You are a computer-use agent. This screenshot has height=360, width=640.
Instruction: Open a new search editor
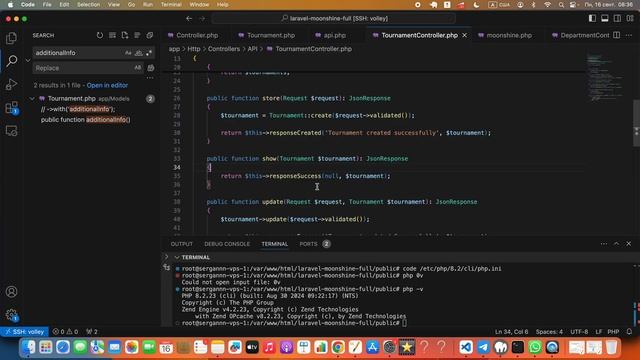tap(125, 36)
